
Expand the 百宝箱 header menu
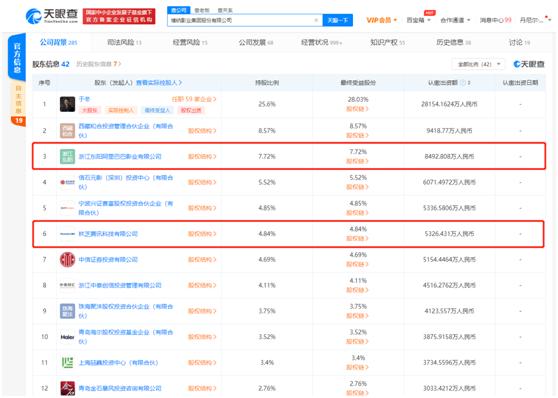(418, 20)
